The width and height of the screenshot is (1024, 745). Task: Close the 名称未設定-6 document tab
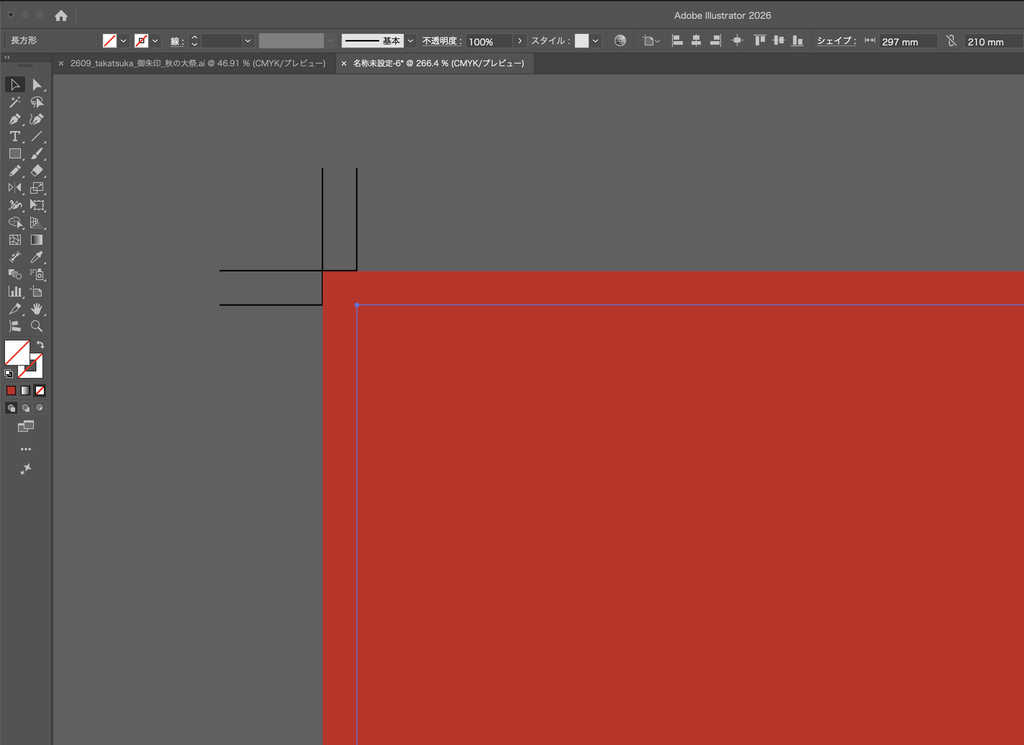pos(344,63)
